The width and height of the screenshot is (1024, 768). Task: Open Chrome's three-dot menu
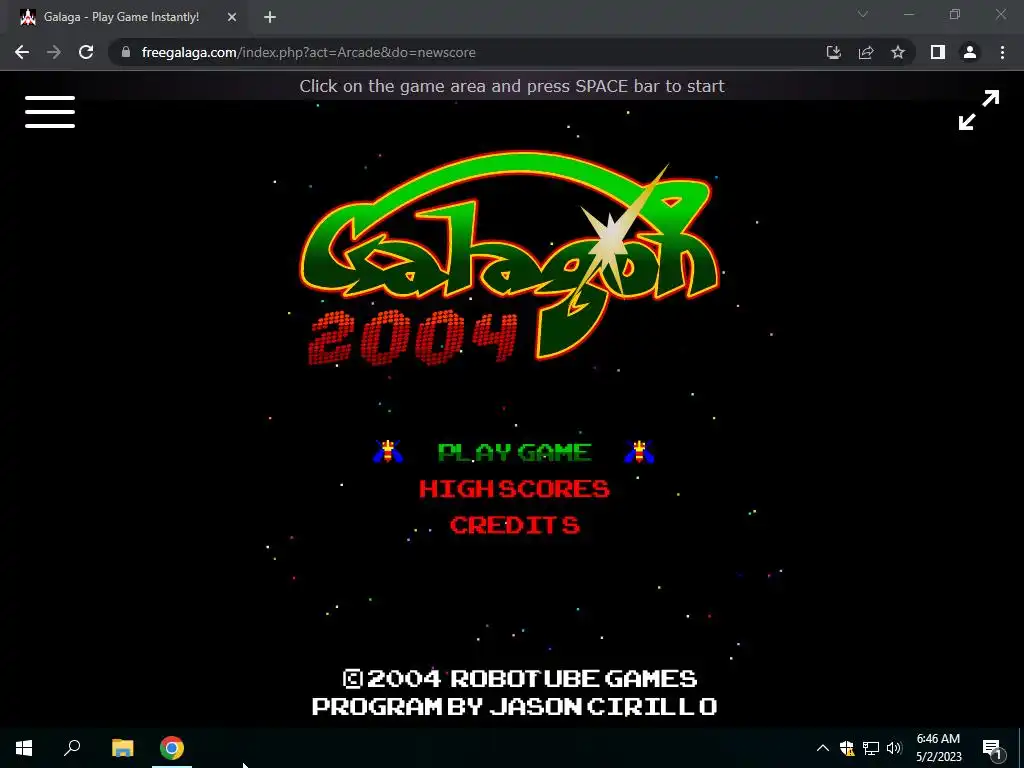[x=1002, y=52]
